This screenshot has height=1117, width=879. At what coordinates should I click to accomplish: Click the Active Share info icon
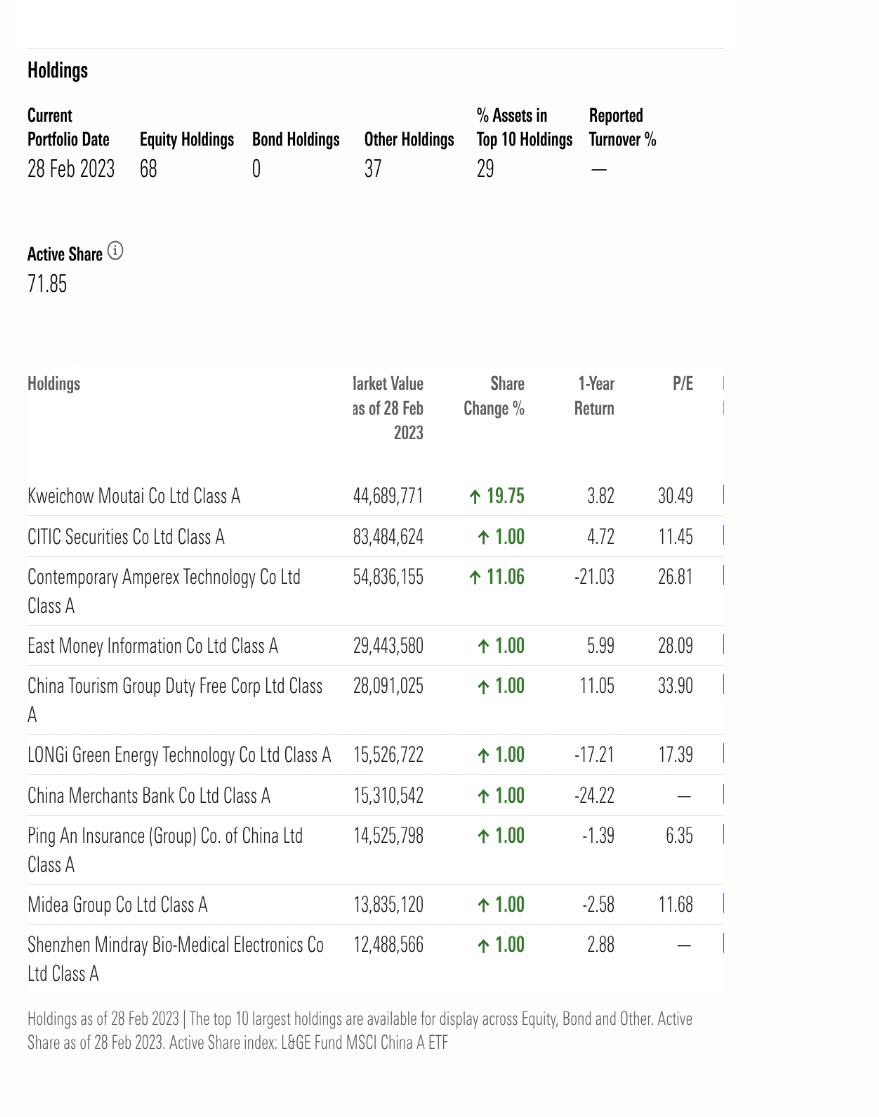coord(115,252)
